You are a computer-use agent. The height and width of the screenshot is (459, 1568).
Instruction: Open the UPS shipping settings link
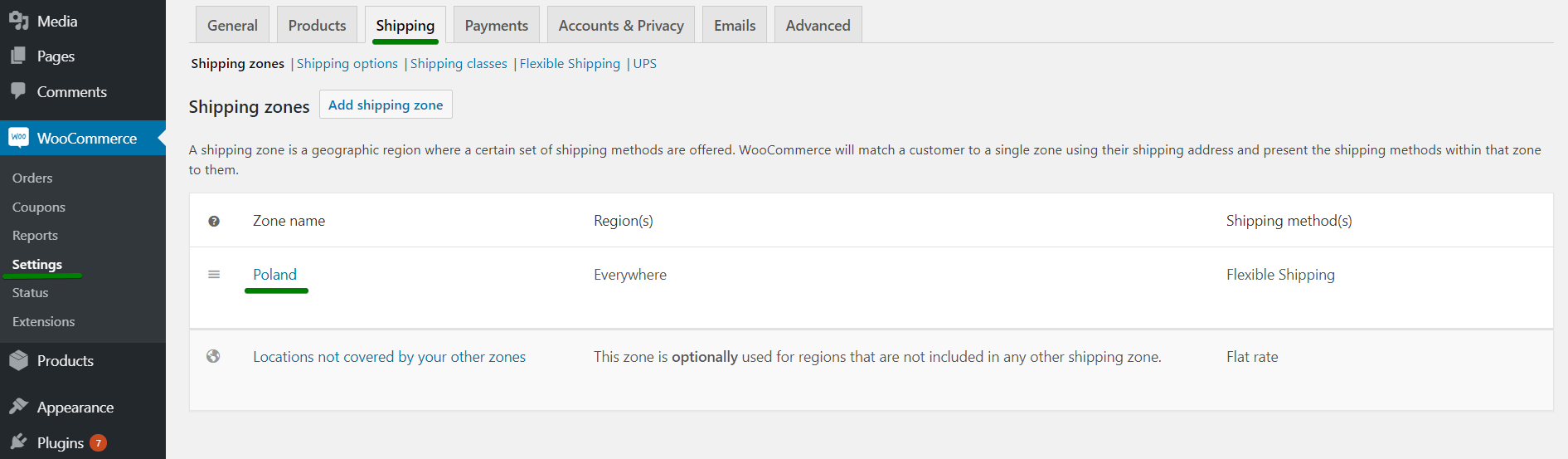click(x=644, y=64)
